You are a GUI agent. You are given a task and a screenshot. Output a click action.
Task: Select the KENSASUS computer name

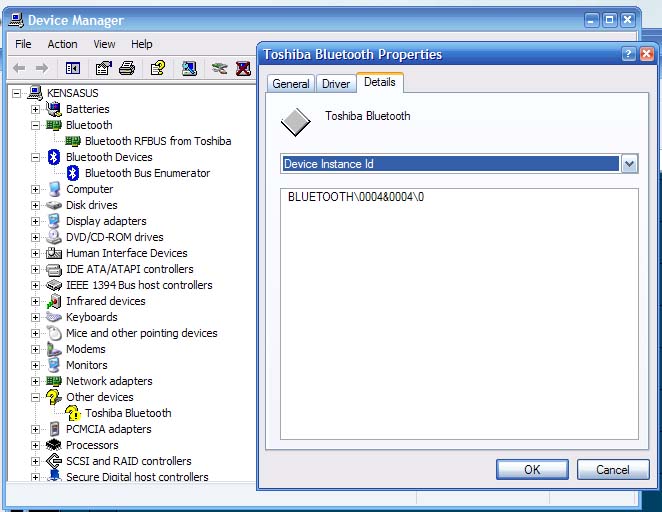73,93
